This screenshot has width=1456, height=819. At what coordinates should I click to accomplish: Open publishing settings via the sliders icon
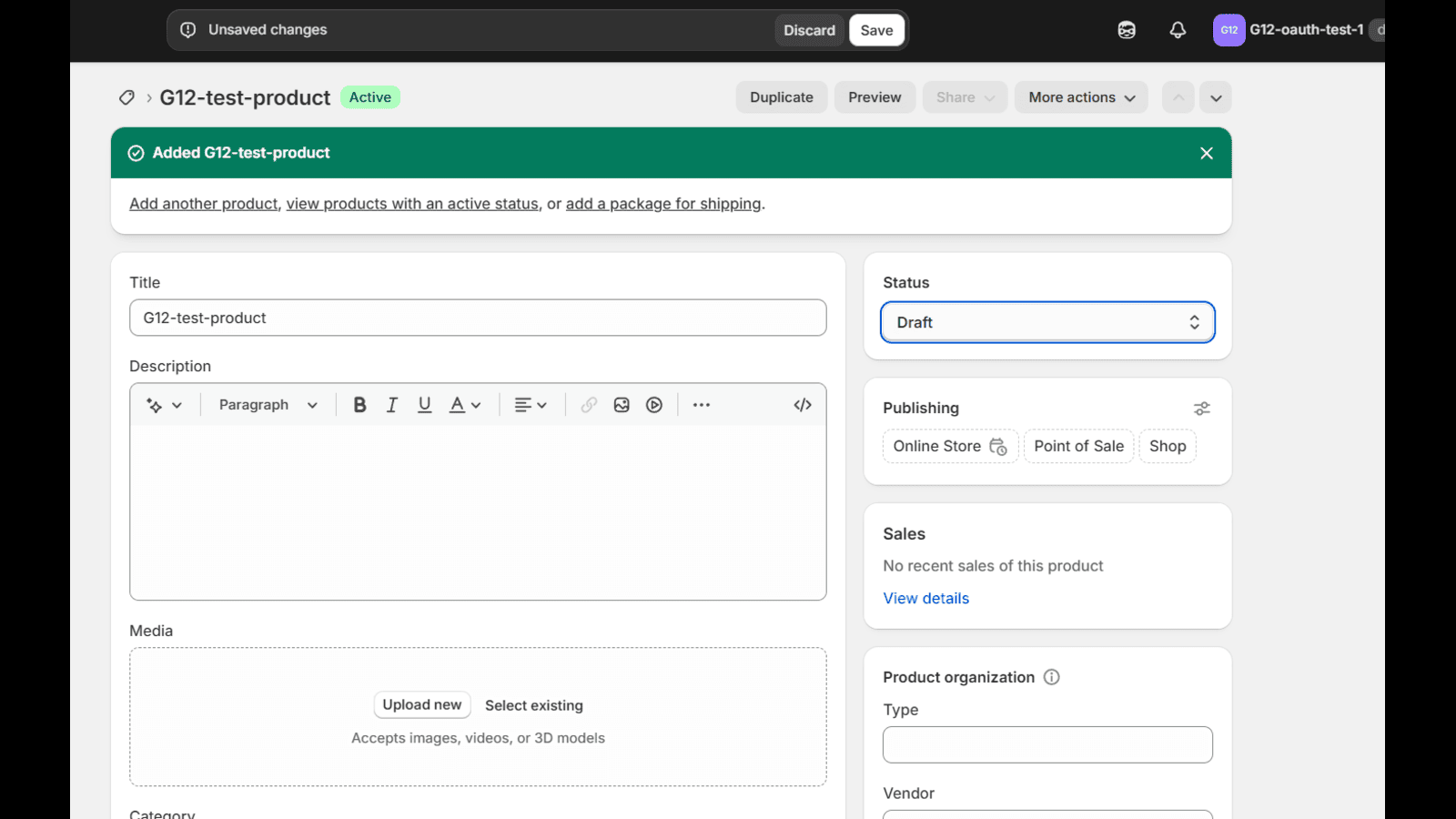1201,408
